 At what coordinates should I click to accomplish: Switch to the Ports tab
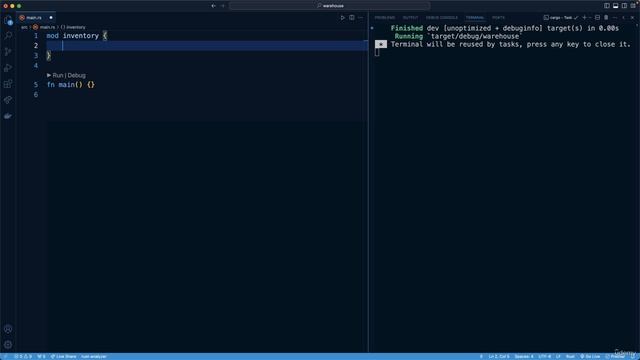[x=498, y=18]
